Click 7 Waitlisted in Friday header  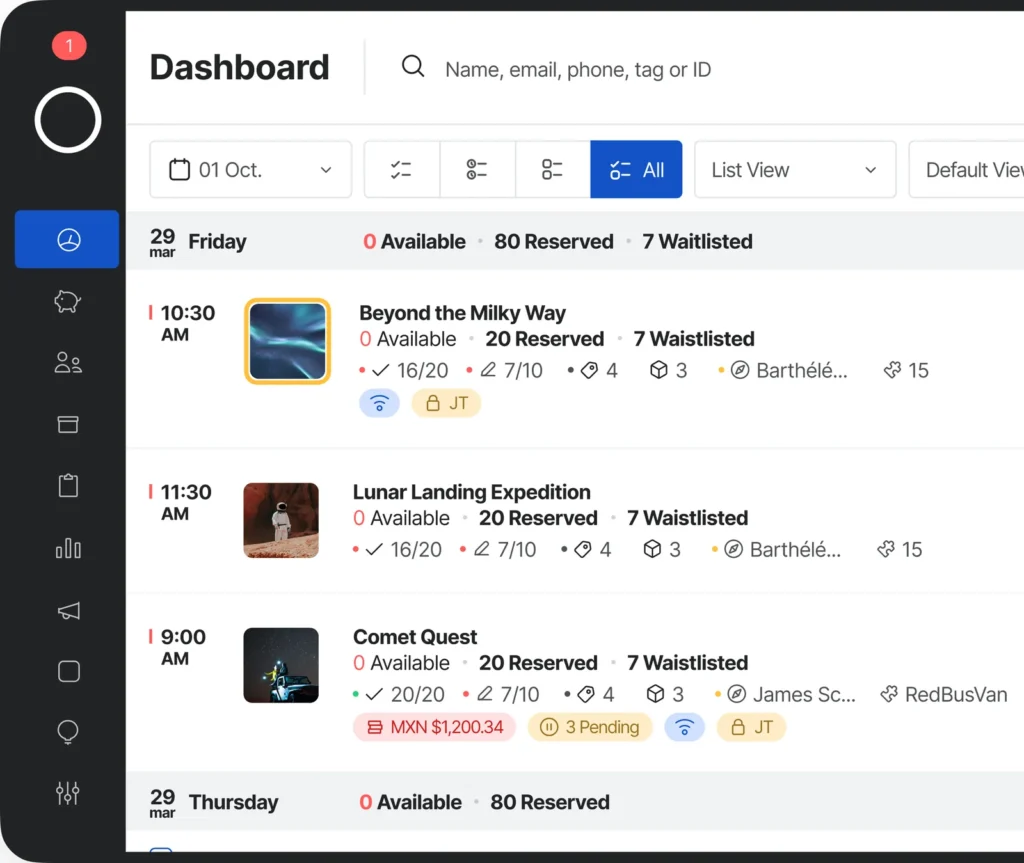(697, 242)
